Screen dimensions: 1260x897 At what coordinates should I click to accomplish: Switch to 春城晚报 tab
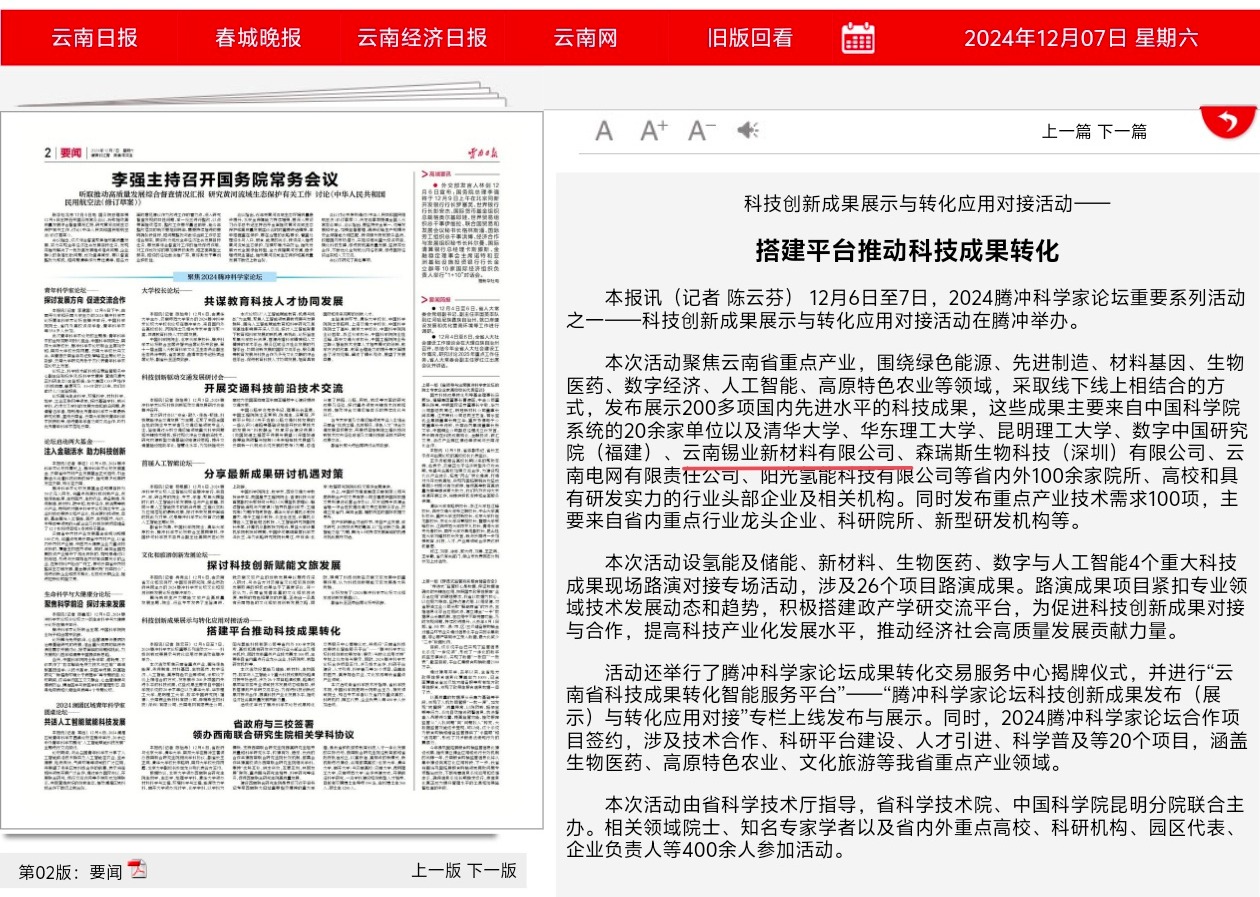258,38
